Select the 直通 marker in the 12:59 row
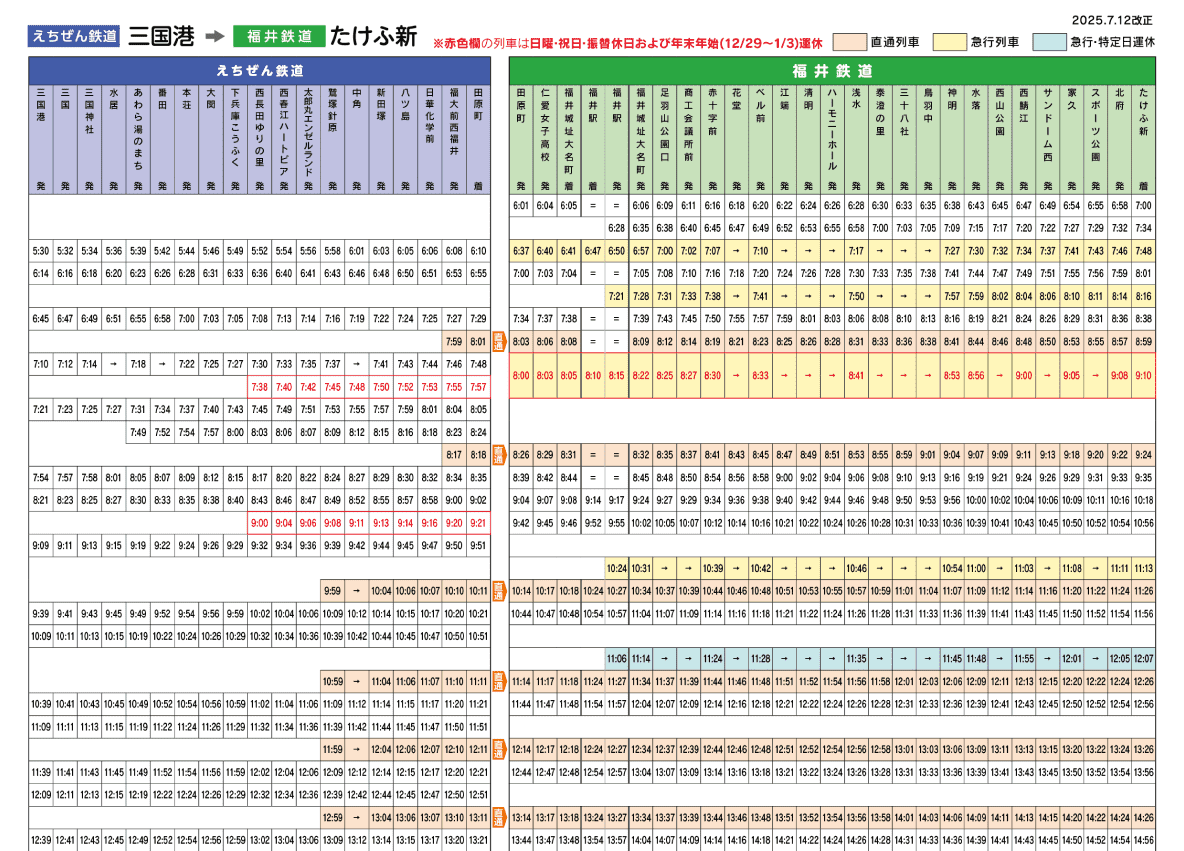 (x=500, y=817)
